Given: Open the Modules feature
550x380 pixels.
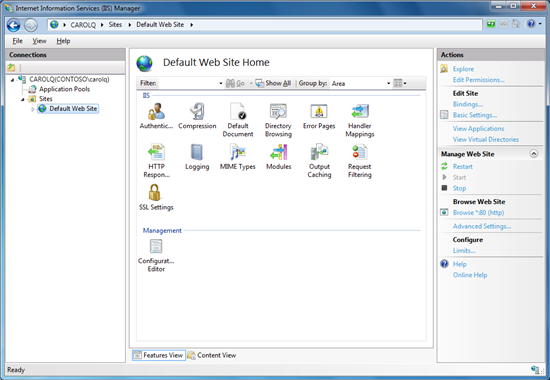Looking at the screenshot, I should (x=279, y=156).
